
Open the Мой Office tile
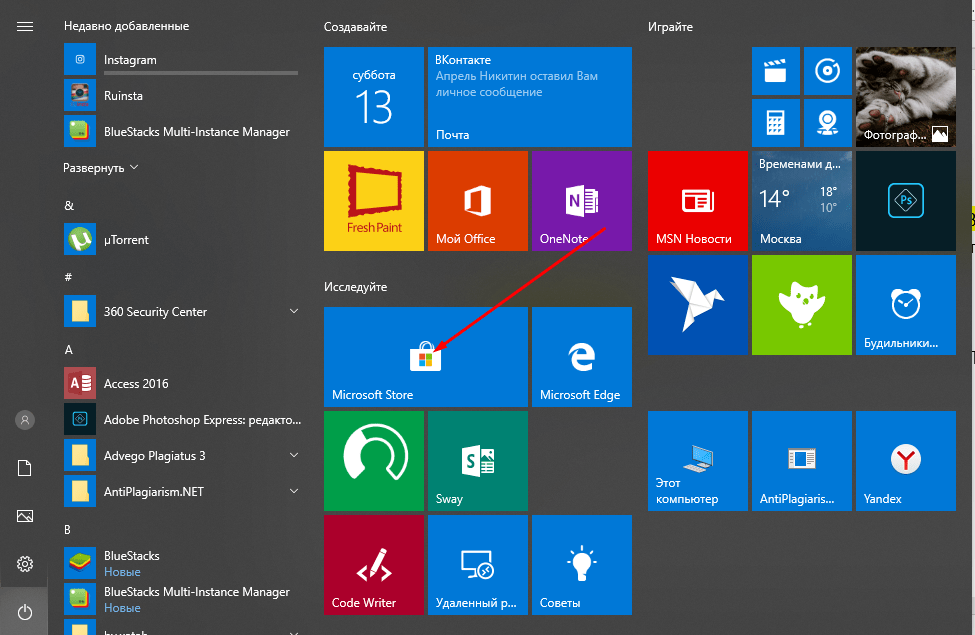point(478,201)
